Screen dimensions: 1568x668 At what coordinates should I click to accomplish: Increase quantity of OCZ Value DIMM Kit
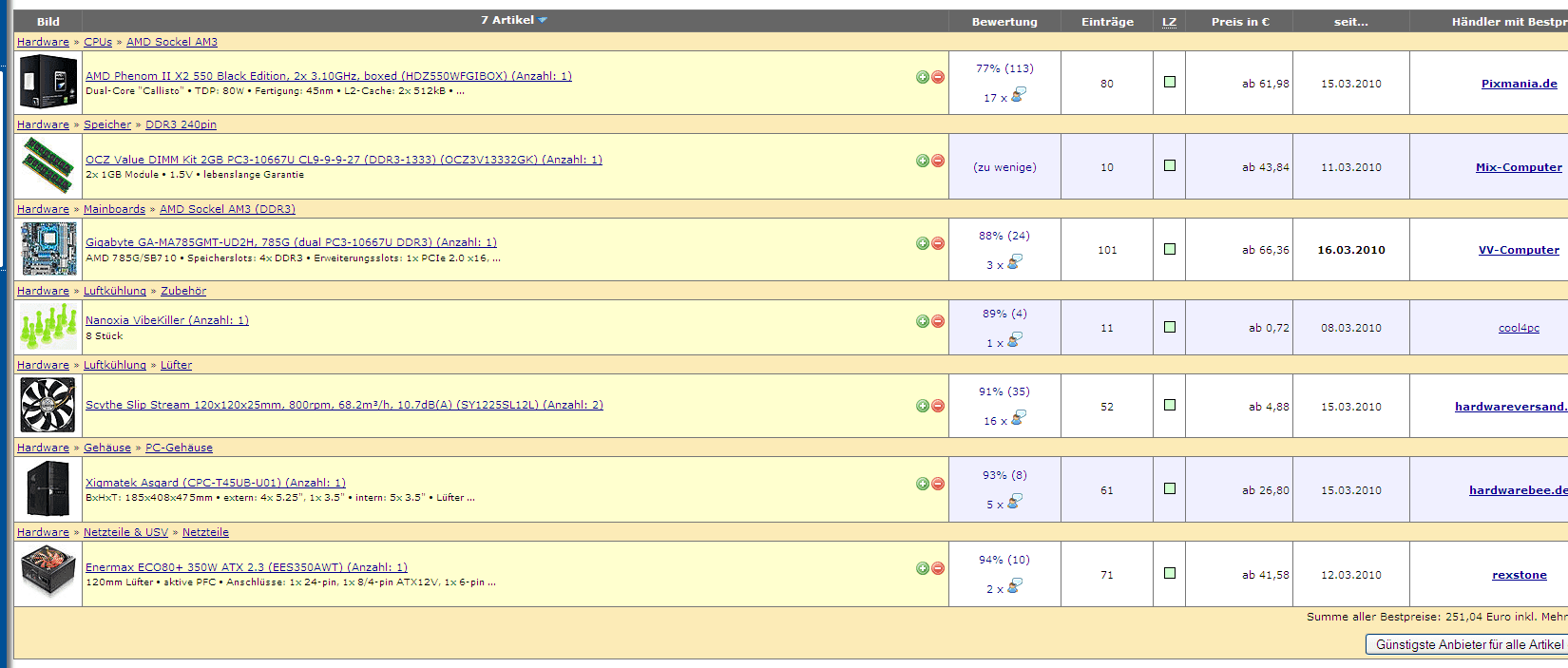click(922, 161)
